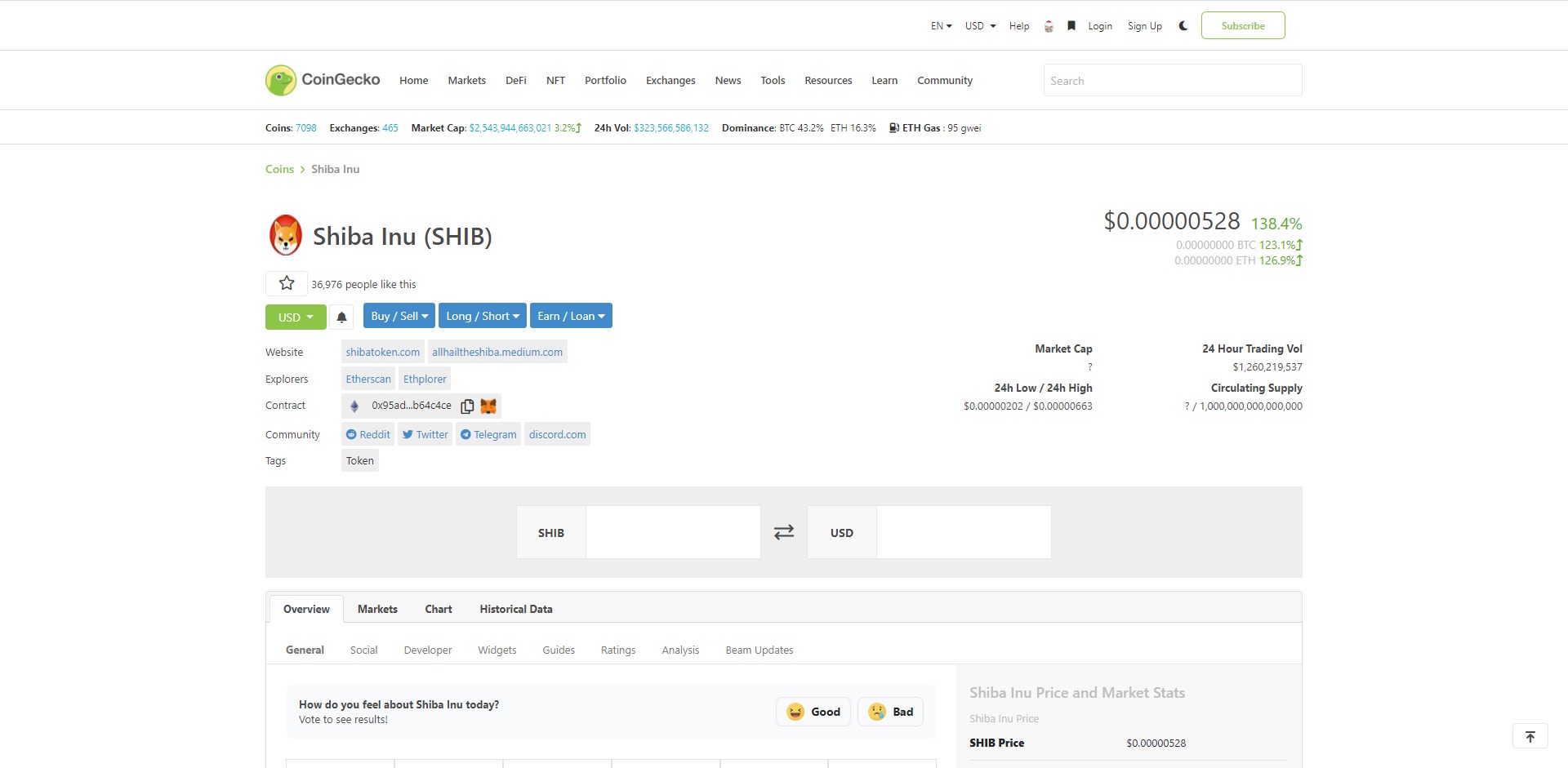Open the Twitter community link
This screenshot has width=1568, height=768.
[425, 434]
